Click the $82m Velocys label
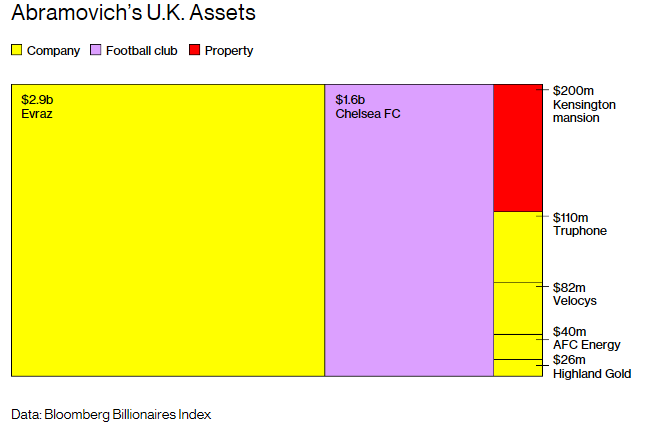 (x=576, y=294)
